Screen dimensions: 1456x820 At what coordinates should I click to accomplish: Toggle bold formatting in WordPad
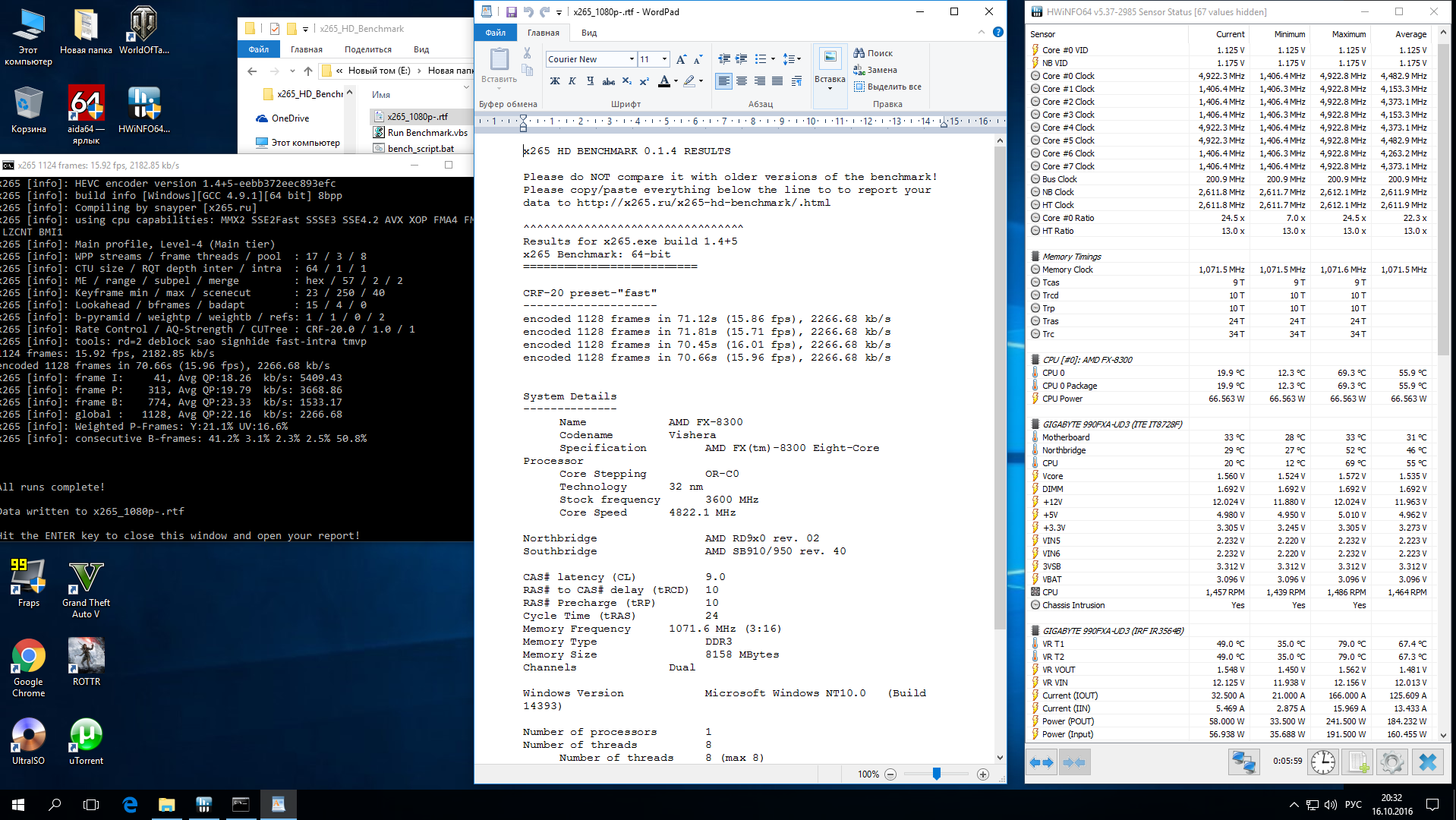(555, 81)
